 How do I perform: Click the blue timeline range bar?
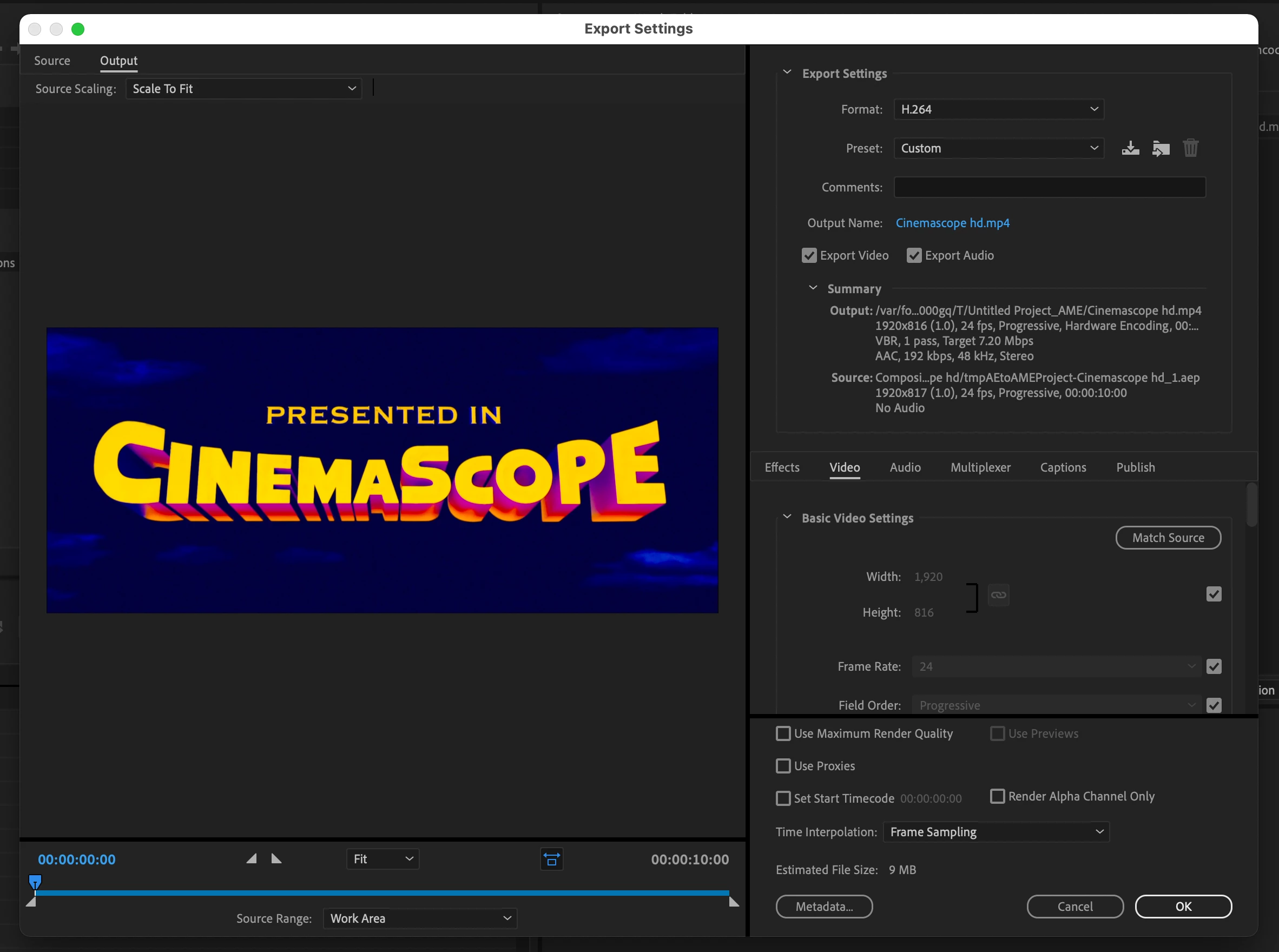[x=380, y=892]
